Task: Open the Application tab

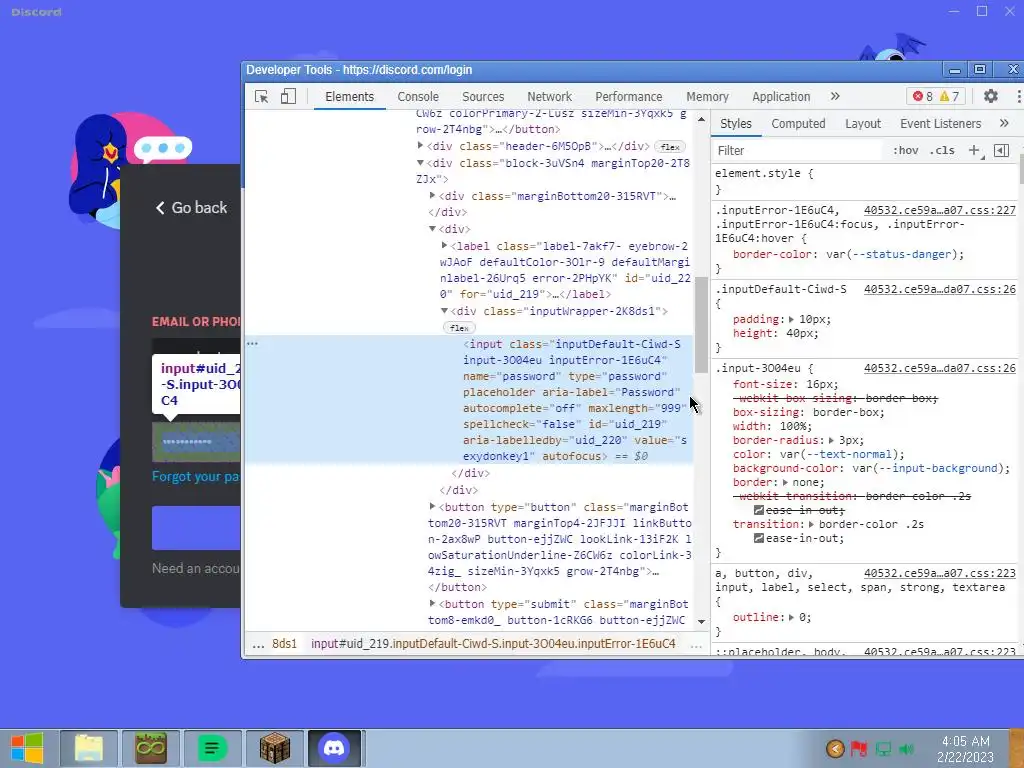Action: click(x=781, y=97)
